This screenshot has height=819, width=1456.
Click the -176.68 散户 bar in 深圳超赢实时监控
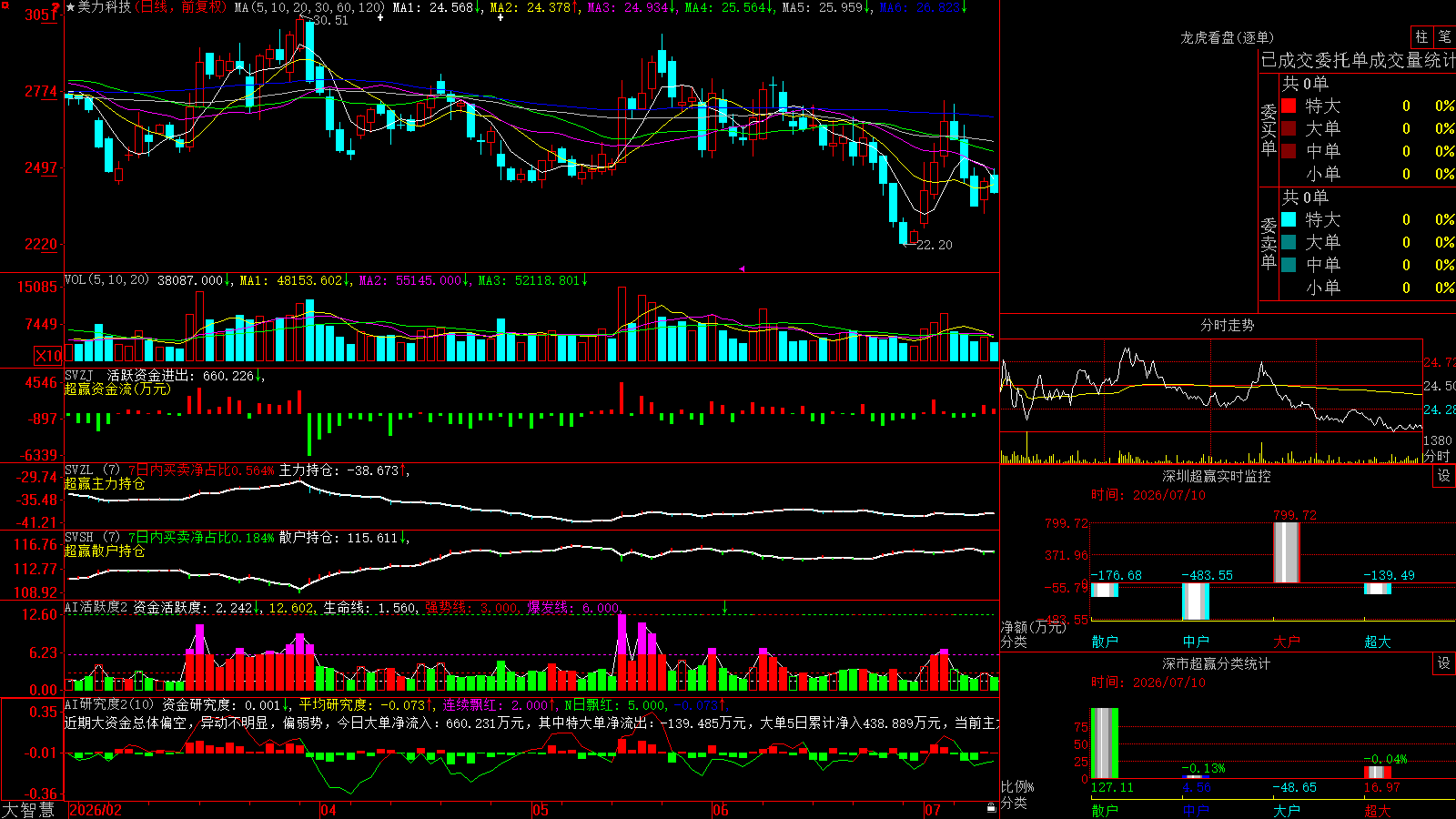pyautogui.click(x=1105, y=590)
